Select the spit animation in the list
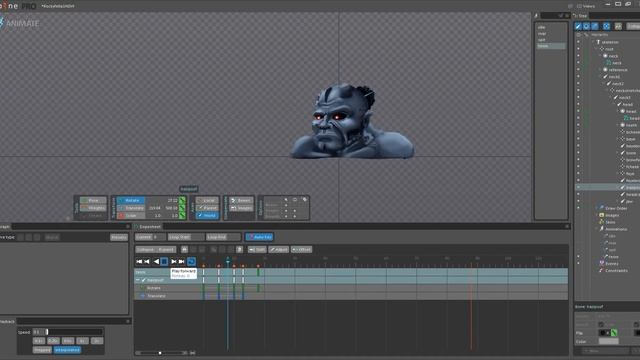This screenshot has width=640, height=360. click(551, 40)
